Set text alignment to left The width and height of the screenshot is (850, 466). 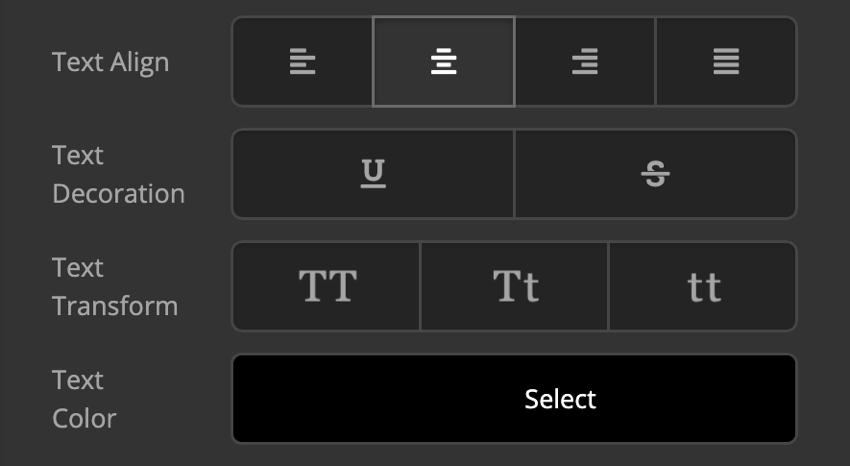[x=302, y=62]
